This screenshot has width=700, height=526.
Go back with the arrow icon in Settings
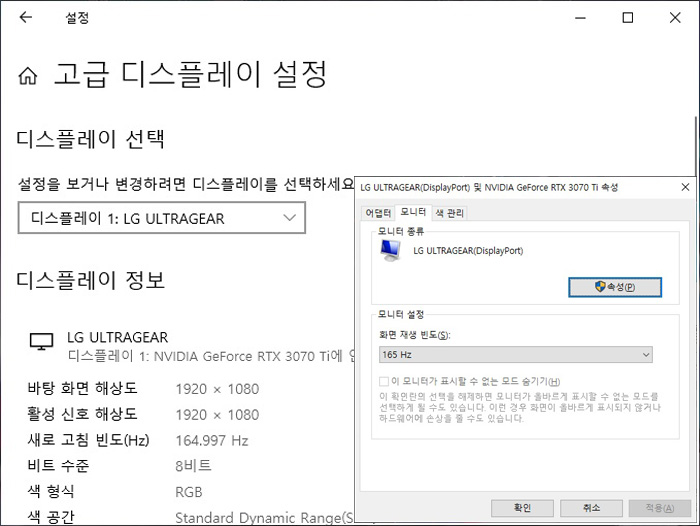point(26,17)
